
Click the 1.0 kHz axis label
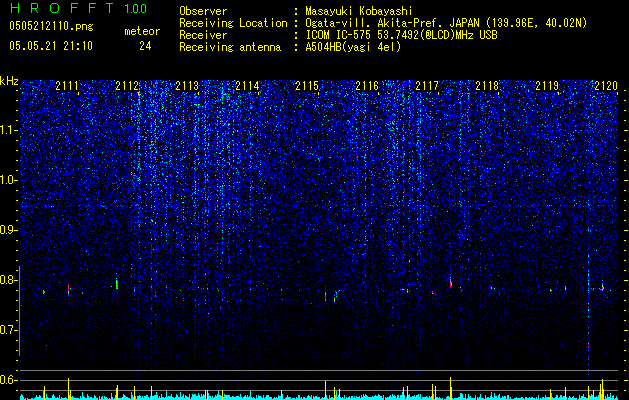pos(8,180)
